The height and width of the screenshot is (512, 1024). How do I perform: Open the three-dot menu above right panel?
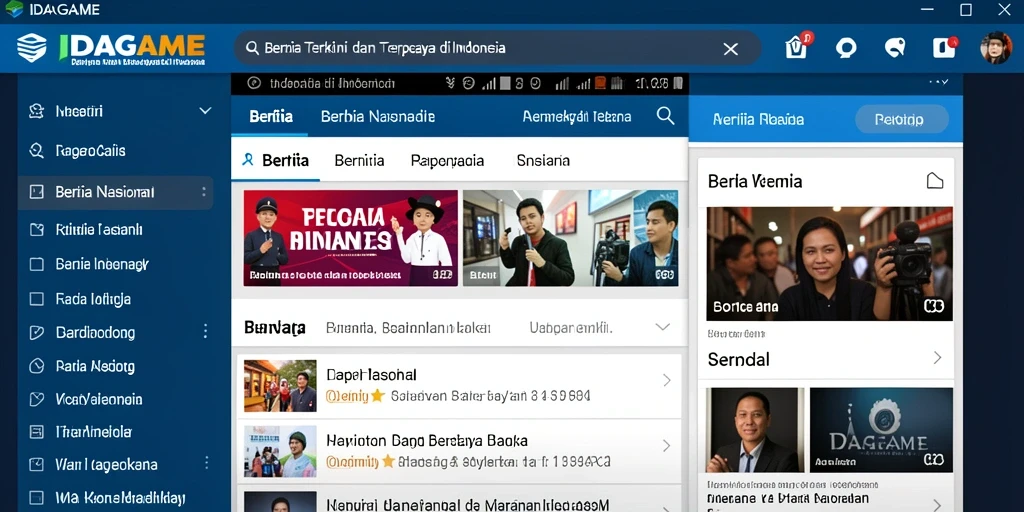pyautogui.click(x=938, y=82)
